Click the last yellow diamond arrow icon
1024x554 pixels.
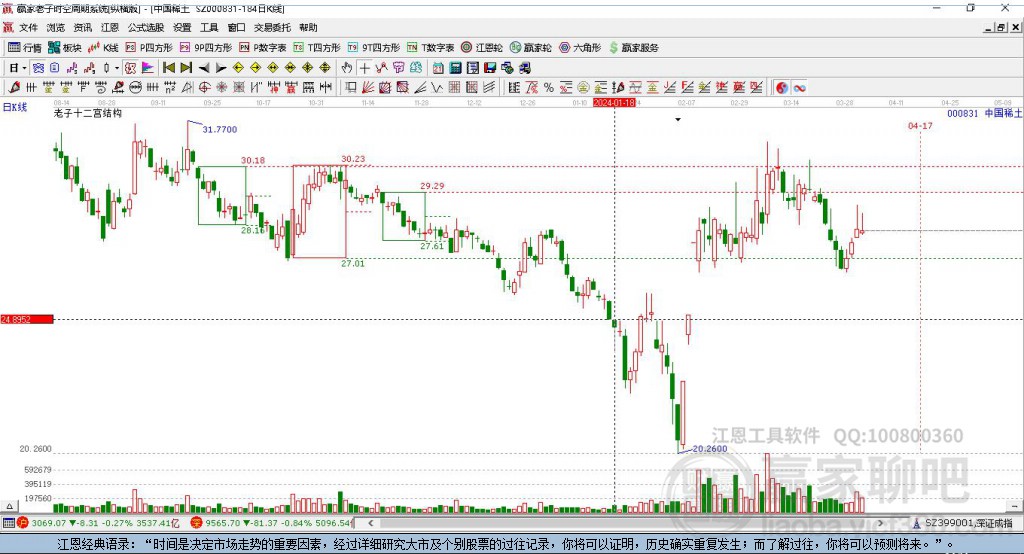coord(325,68)
